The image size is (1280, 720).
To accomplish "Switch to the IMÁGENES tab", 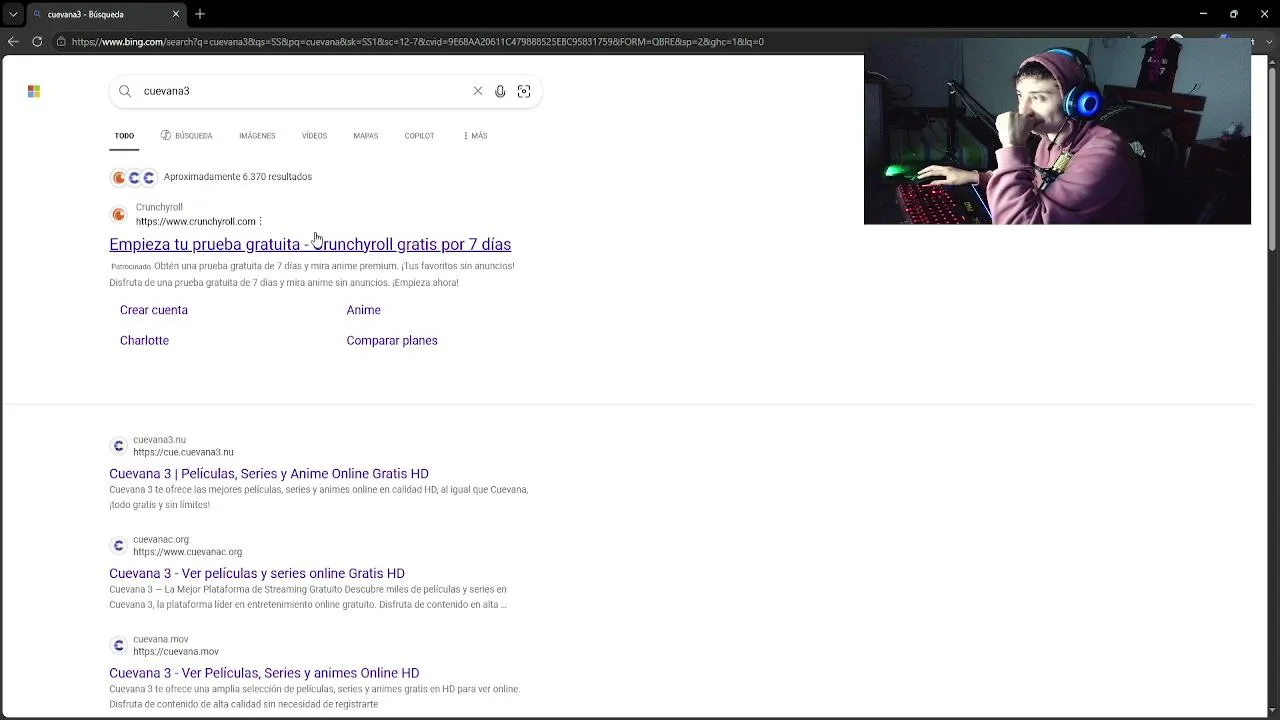I will (257, 136).
